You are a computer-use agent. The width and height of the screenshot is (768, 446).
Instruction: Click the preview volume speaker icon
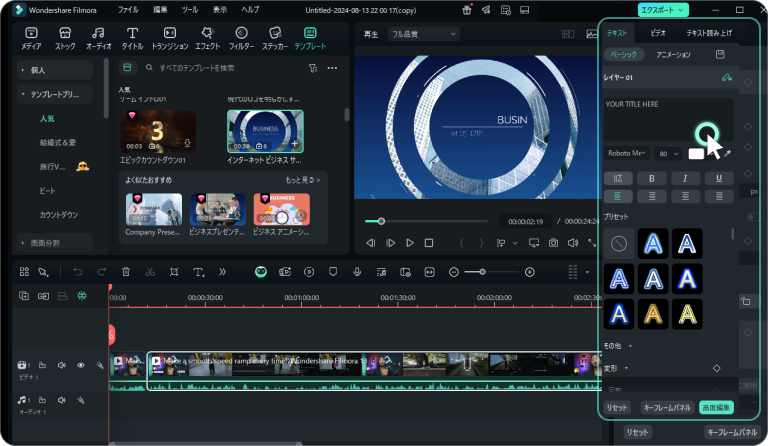click(x=573, y=243)
